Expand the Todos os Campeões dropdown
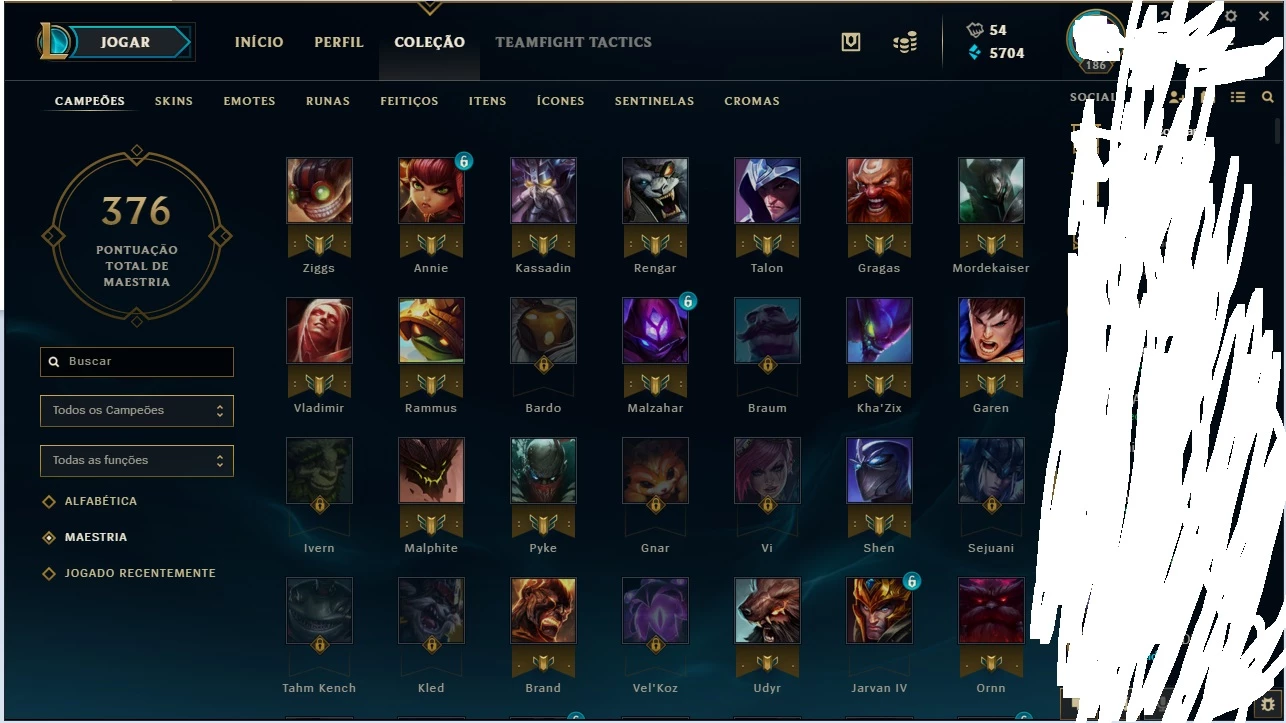The height and width of the screenshot is (723, 1286). 137,410
